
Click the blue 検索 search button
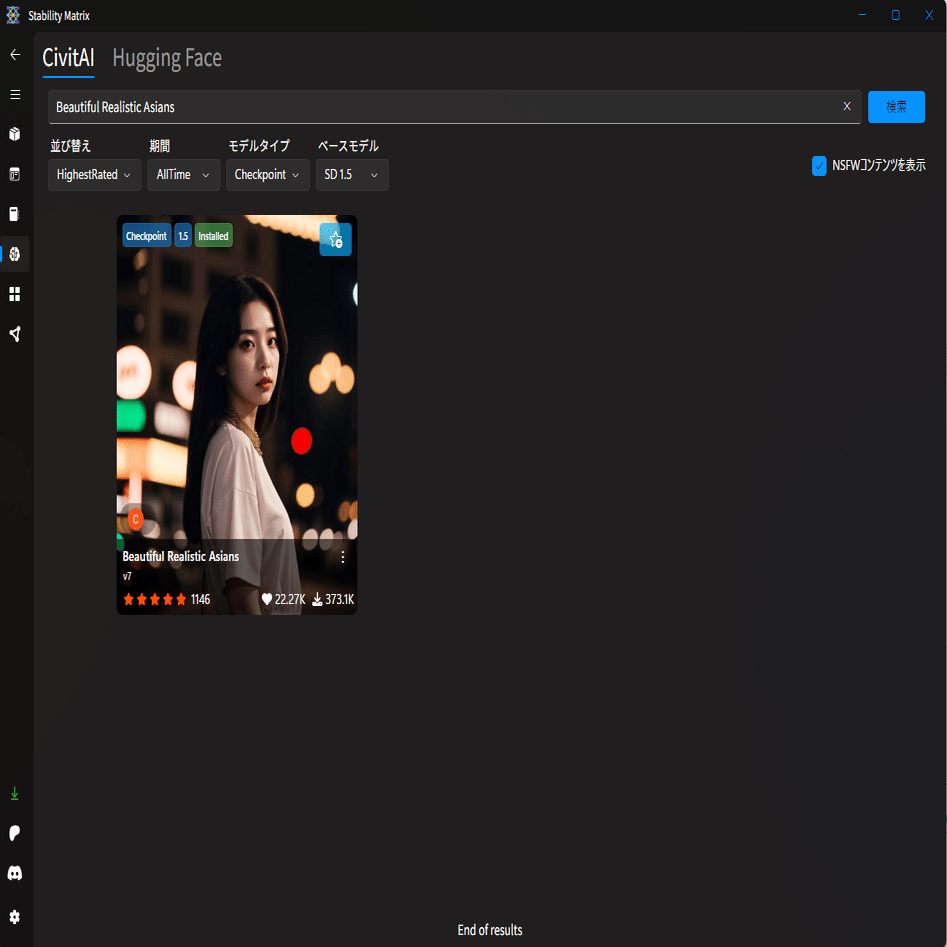click(x=896, y=107)
